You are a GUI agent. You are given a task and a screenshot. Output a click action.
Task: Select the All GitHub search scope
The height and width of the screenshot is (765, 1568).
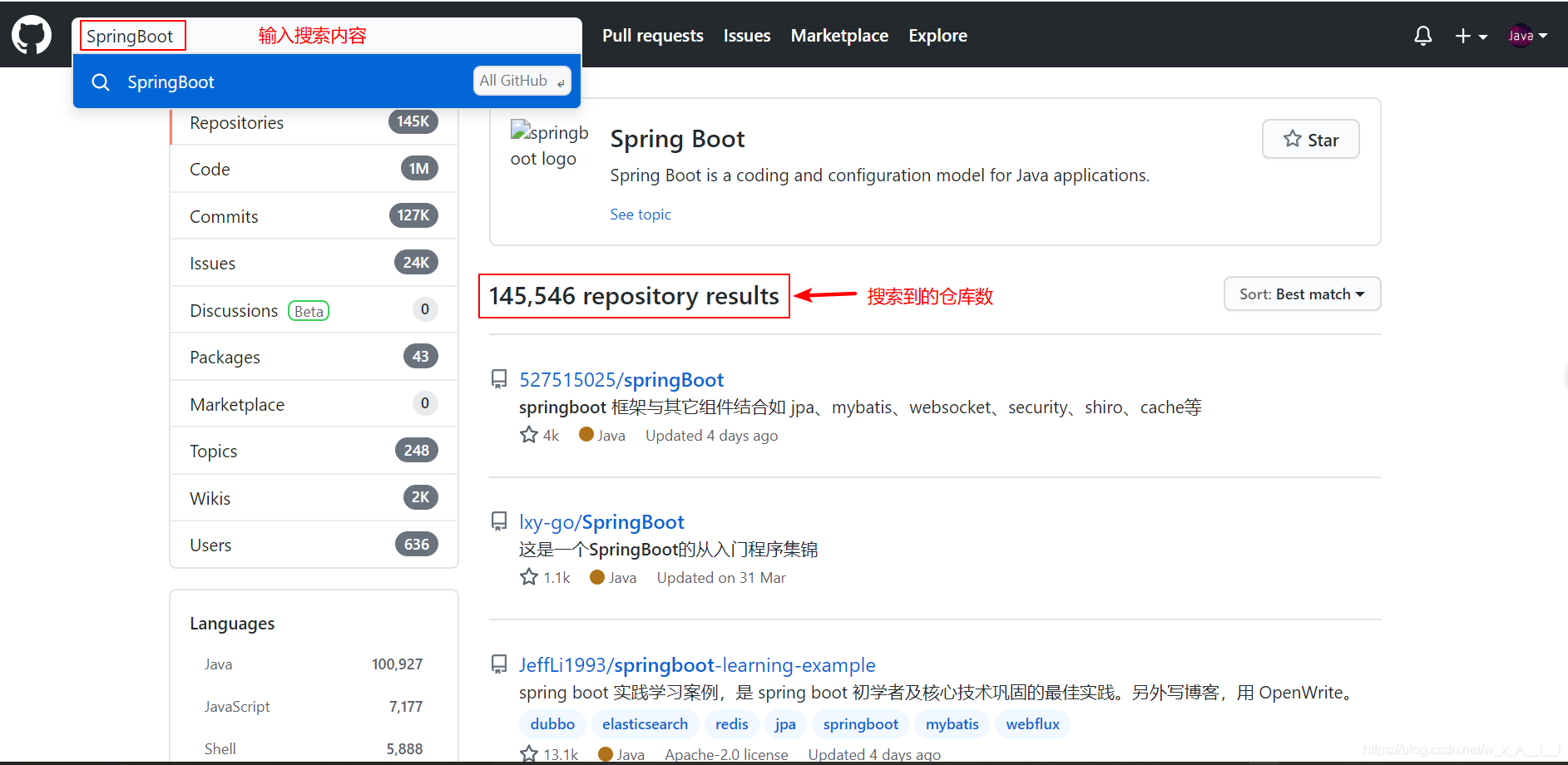pos(522,81)
